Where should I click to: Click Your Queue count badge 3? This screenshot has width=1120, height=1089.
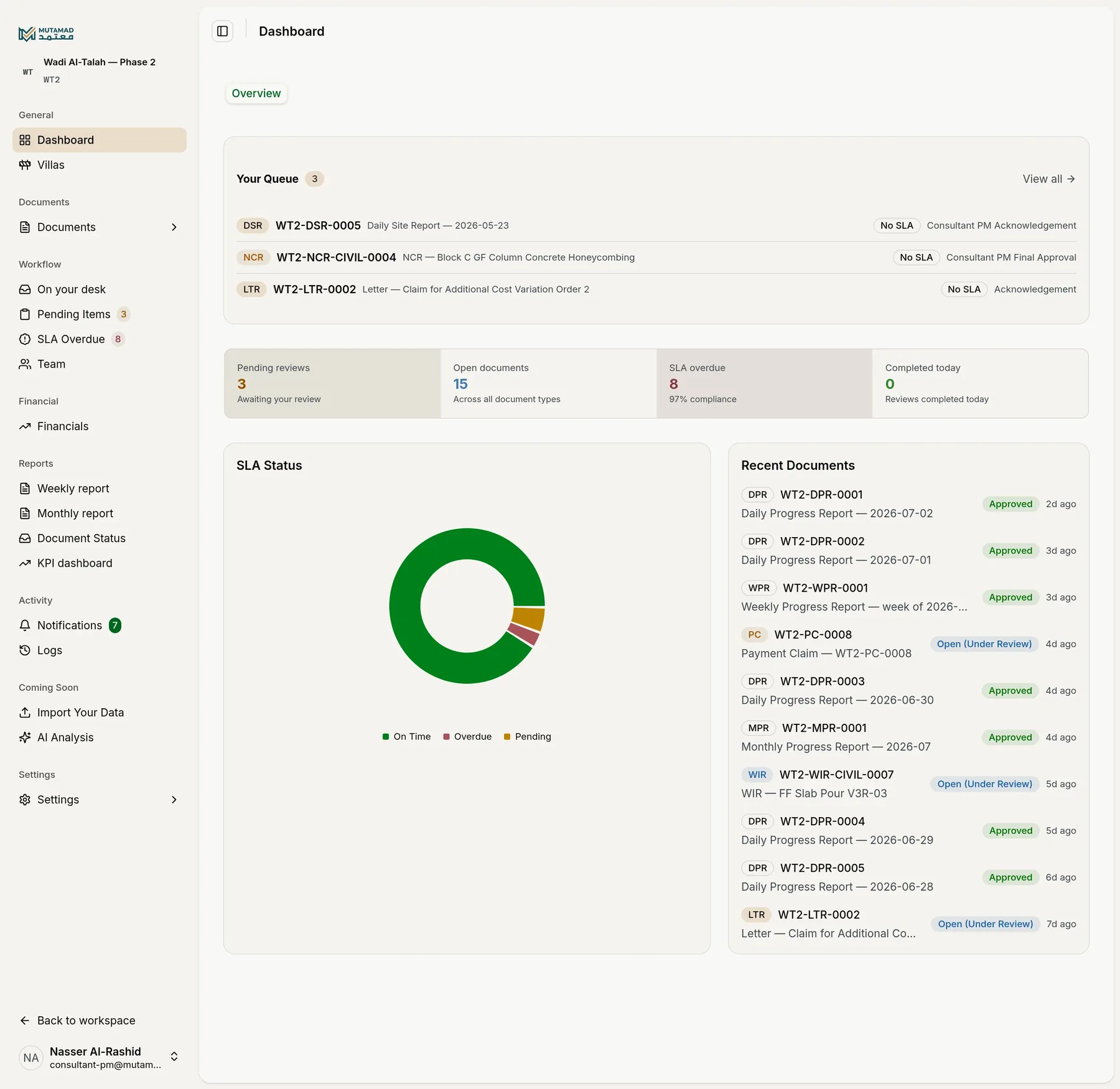click(315, 179)
